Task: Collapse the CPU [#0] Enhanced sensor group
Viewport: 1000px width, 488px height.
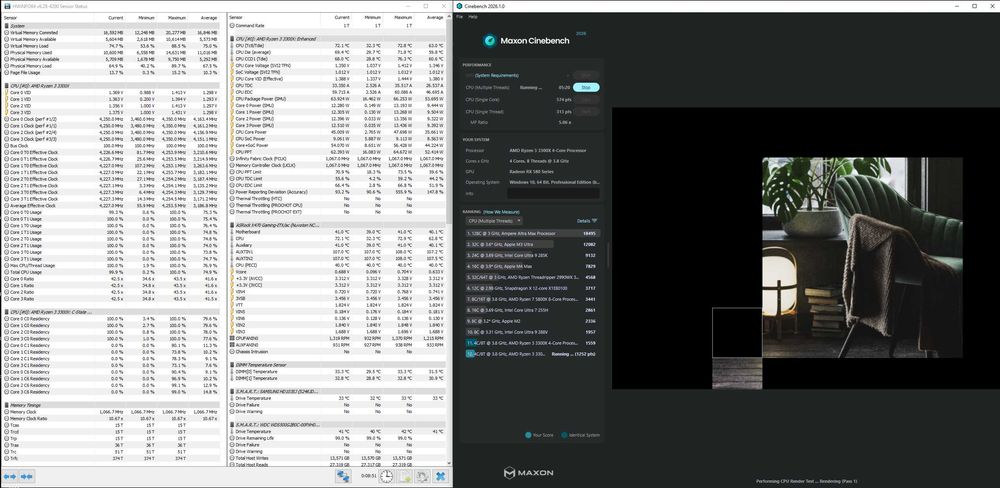Action: (x=337, y=39)
